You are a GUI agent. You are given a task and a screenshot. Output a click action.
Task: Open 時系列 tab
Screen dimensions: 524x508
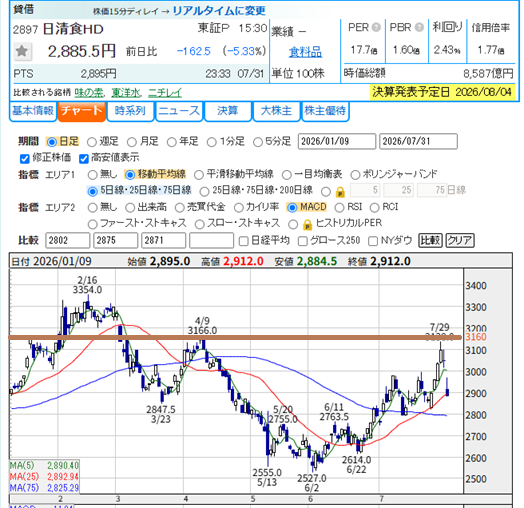[130, 111]
